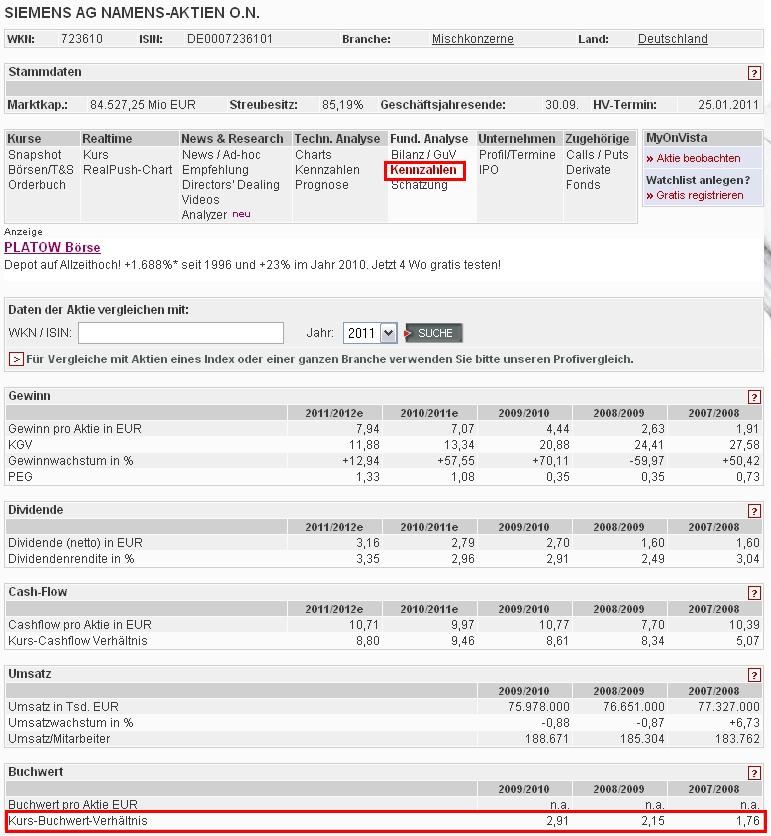Open help icon for Dividende section
The width and height of the screenshot is (771, 836).
[753, 511]
